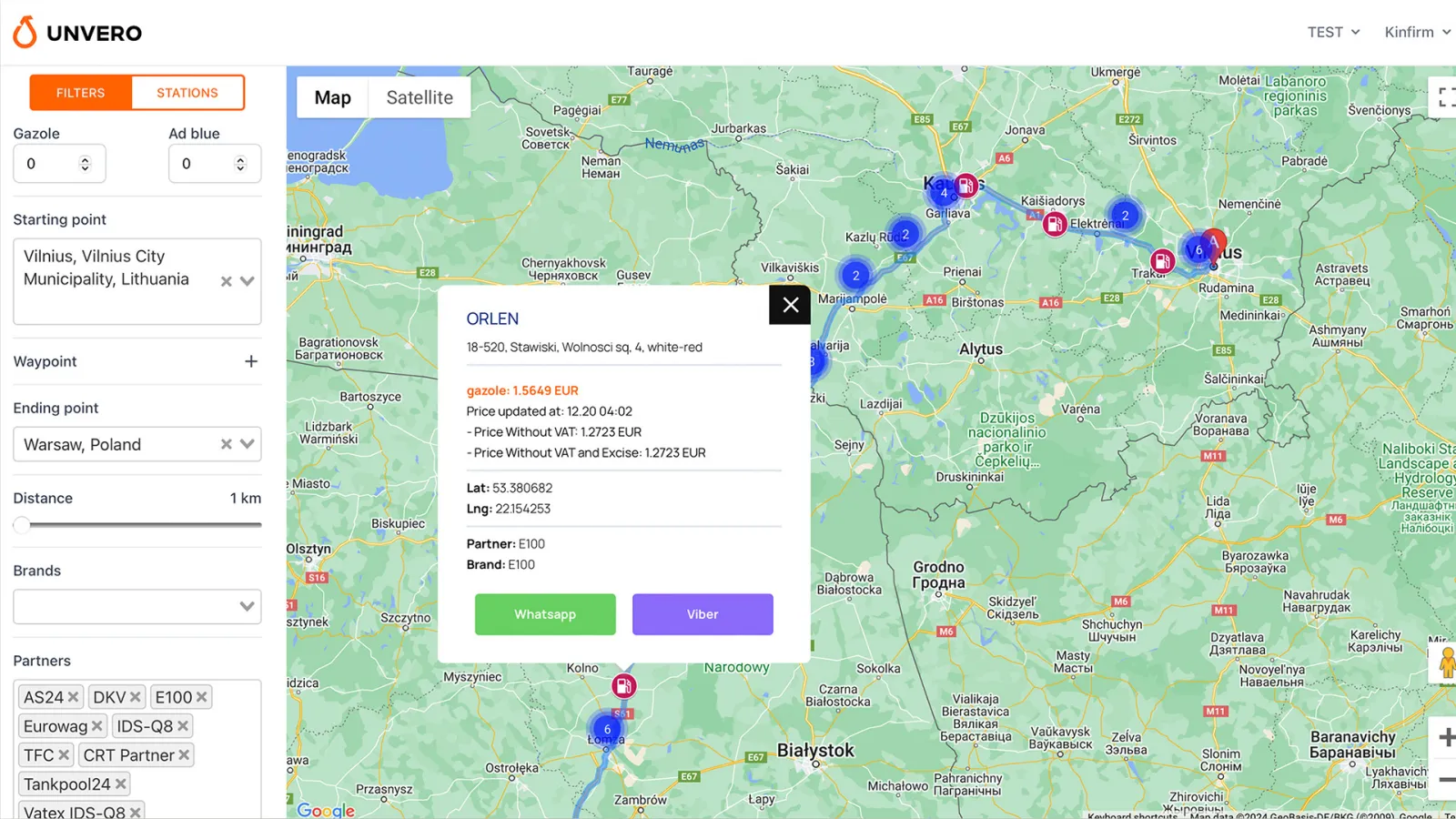Click the Google logo on map
The image size is (1456, 819).
(326, 810)
